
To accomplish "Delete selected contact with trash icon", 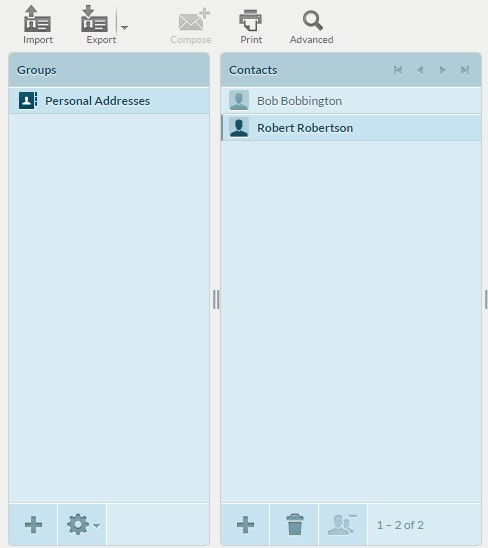I will tap(294, 525).
